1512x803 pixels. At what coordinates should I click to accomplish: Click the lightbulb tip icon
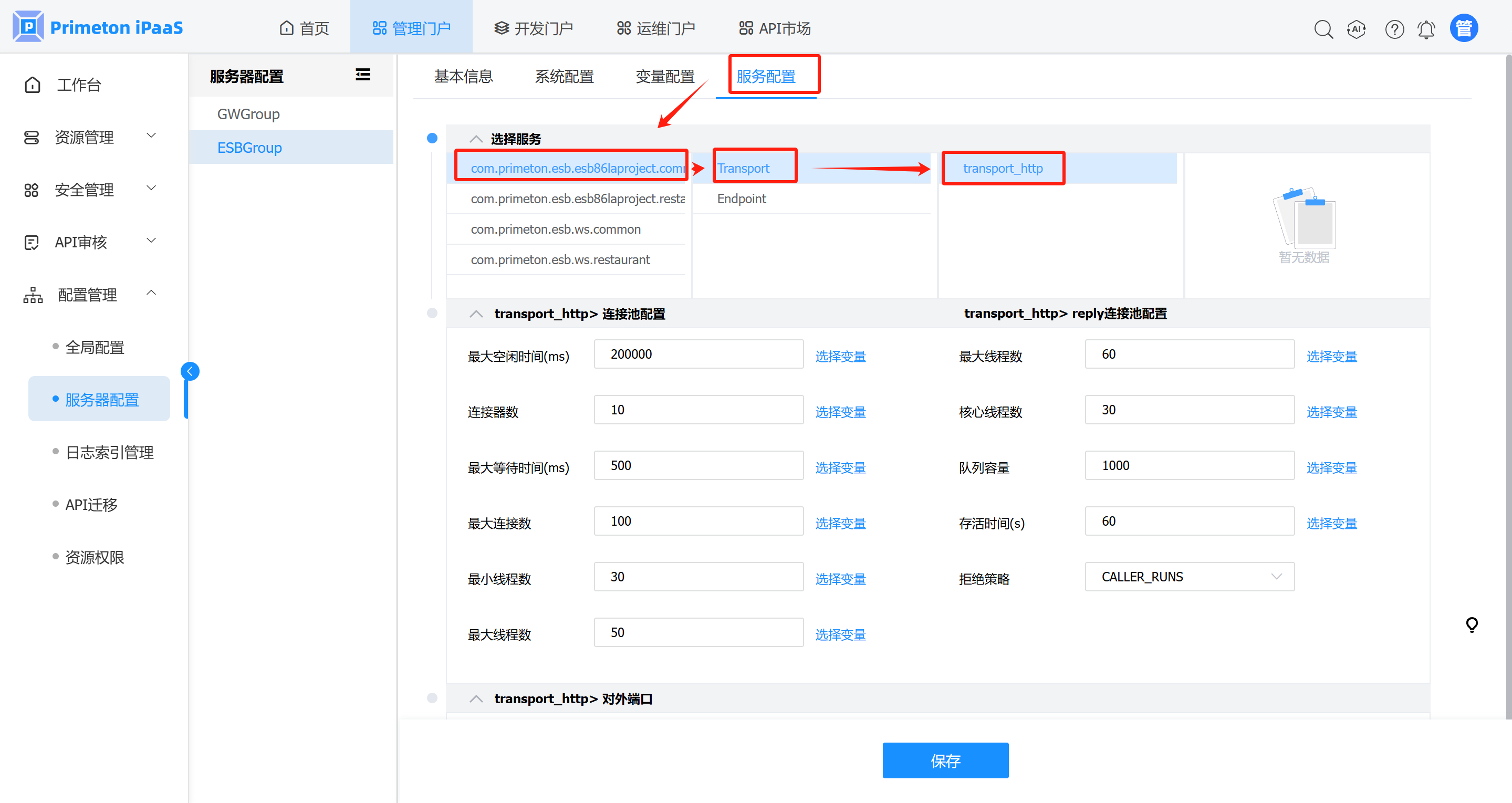tap(1472, 624)
